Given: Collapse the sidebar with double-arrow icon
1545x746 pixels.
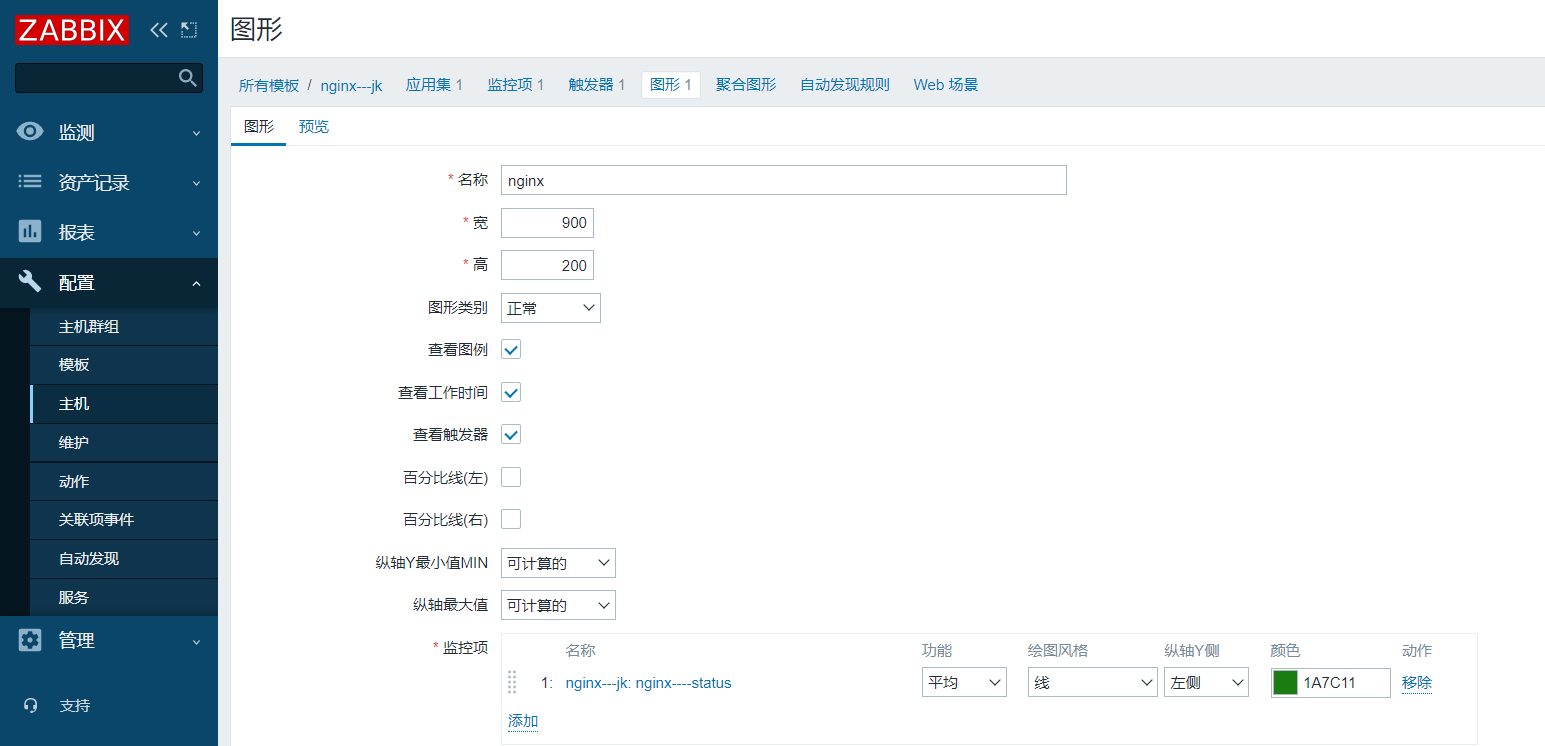Looking at the screenshot, I should 158,30.
